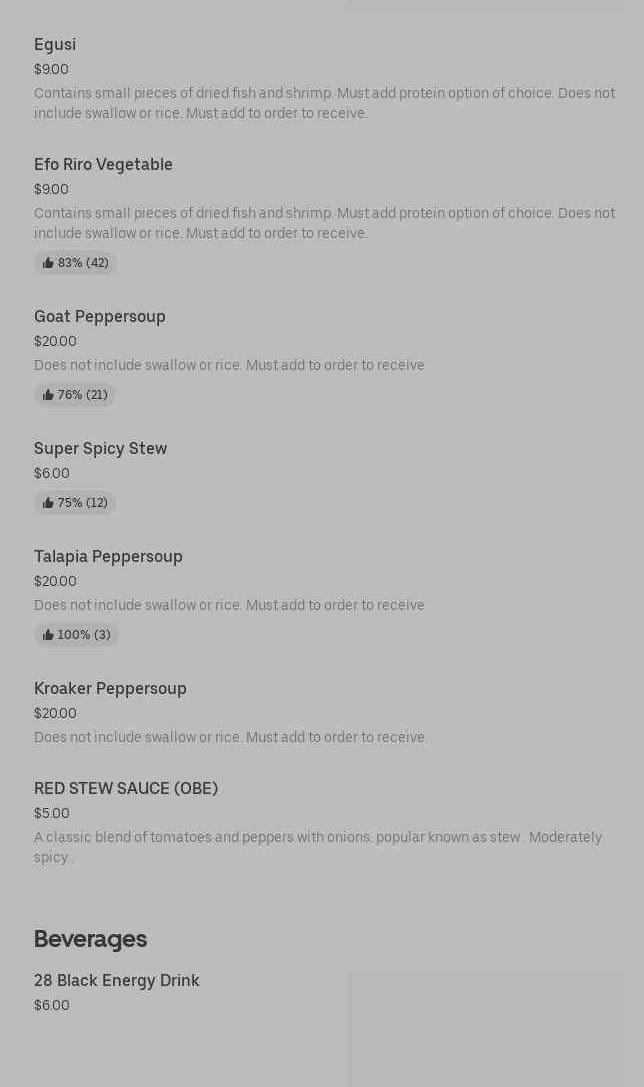Screen dimensions: 644x1087
Task: Click Kroaker Peppersoup $20.00 price
Action: click(x=55, y=713)
